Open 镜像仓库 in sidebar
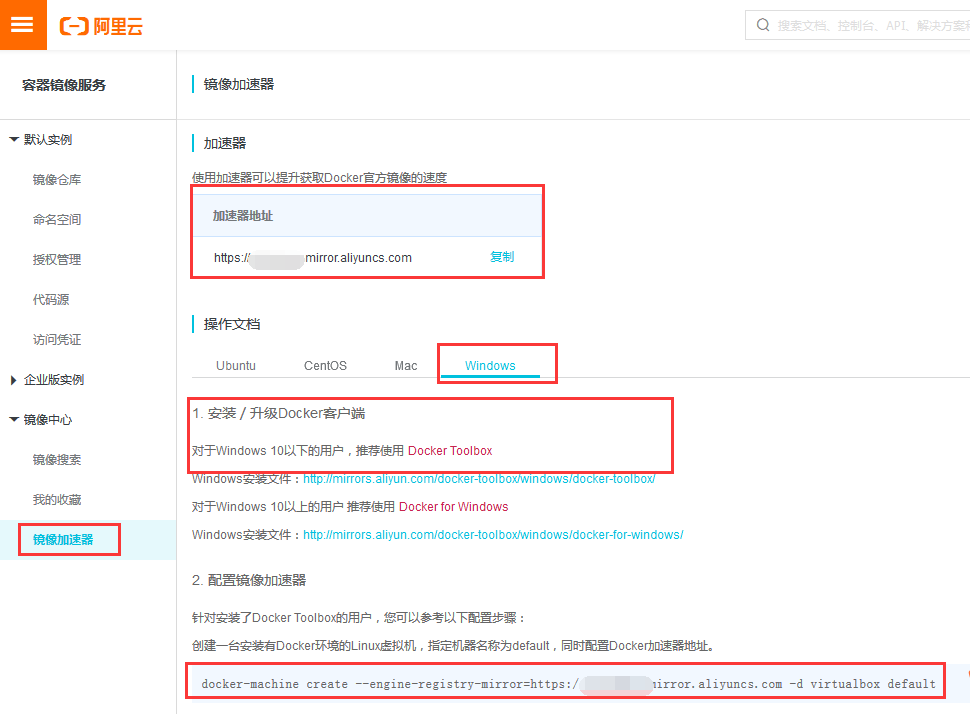Screen dimensions: 970x714 [x=57, y=180]
